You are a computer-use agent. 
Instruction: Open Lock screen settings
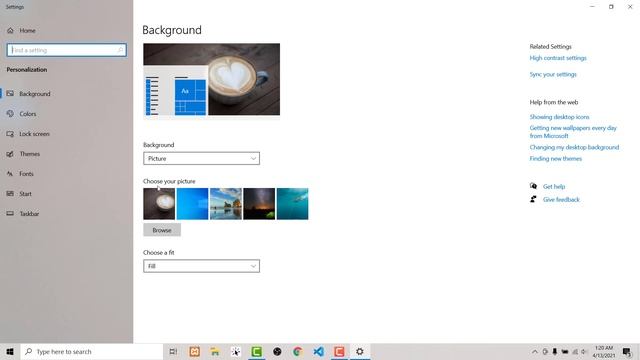point(28,134)
